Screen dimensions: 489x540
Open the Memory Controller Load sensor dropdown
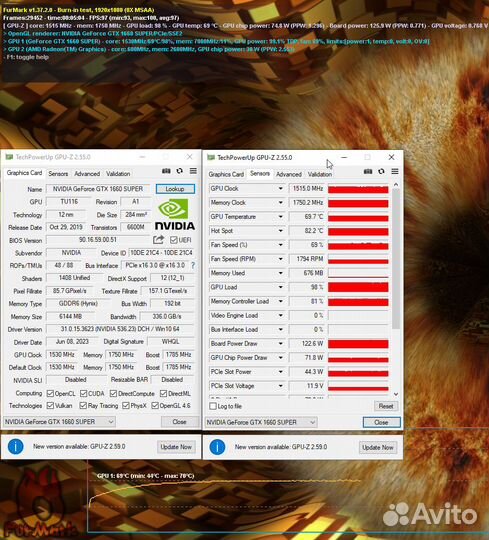coord(281,301)
